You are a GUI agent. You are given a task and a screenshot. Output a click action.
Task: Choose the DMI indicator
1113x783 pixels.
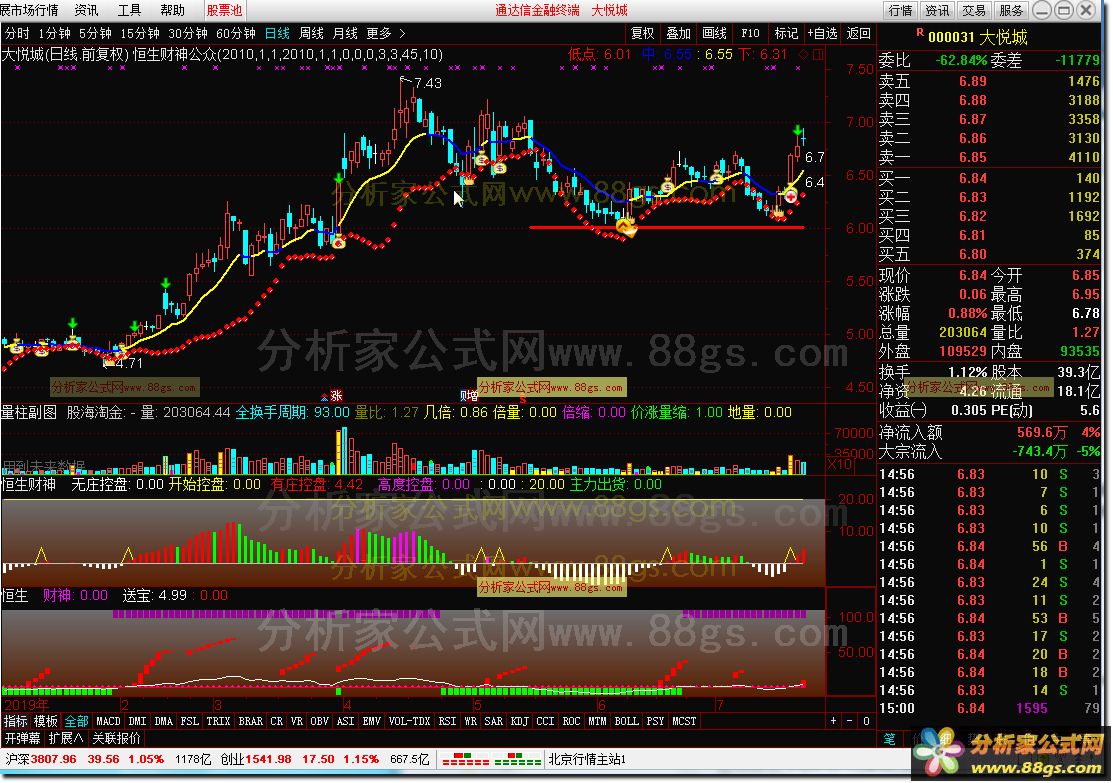click(137, 721)
